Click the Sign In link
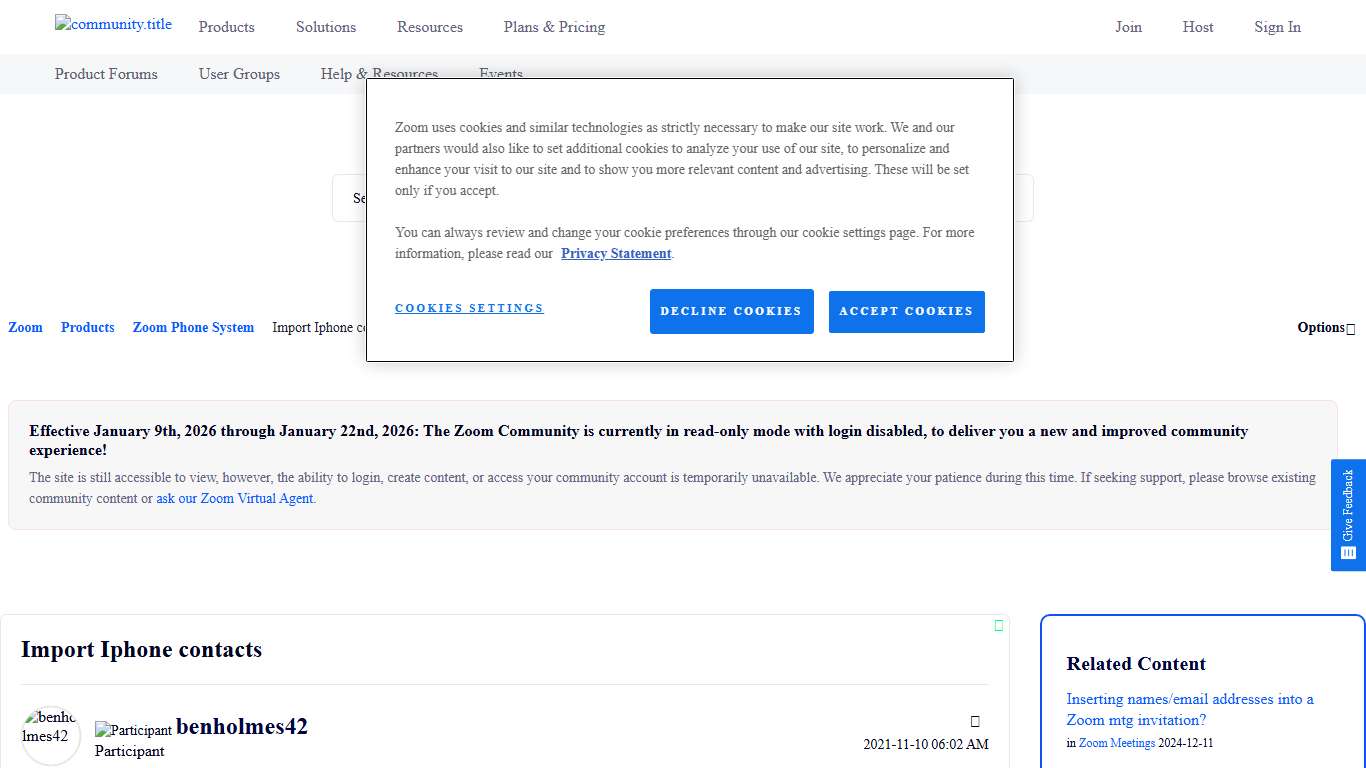1366x768 pixels. pos(1277,27)
